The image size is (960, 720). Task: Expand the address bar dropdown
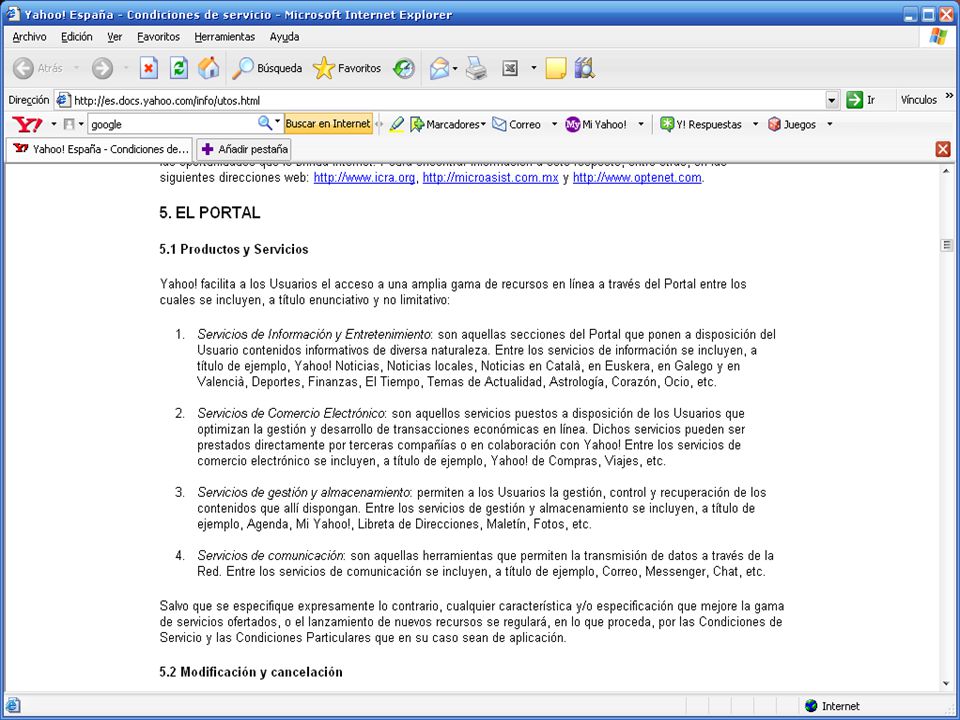click(x=832, y=100)
